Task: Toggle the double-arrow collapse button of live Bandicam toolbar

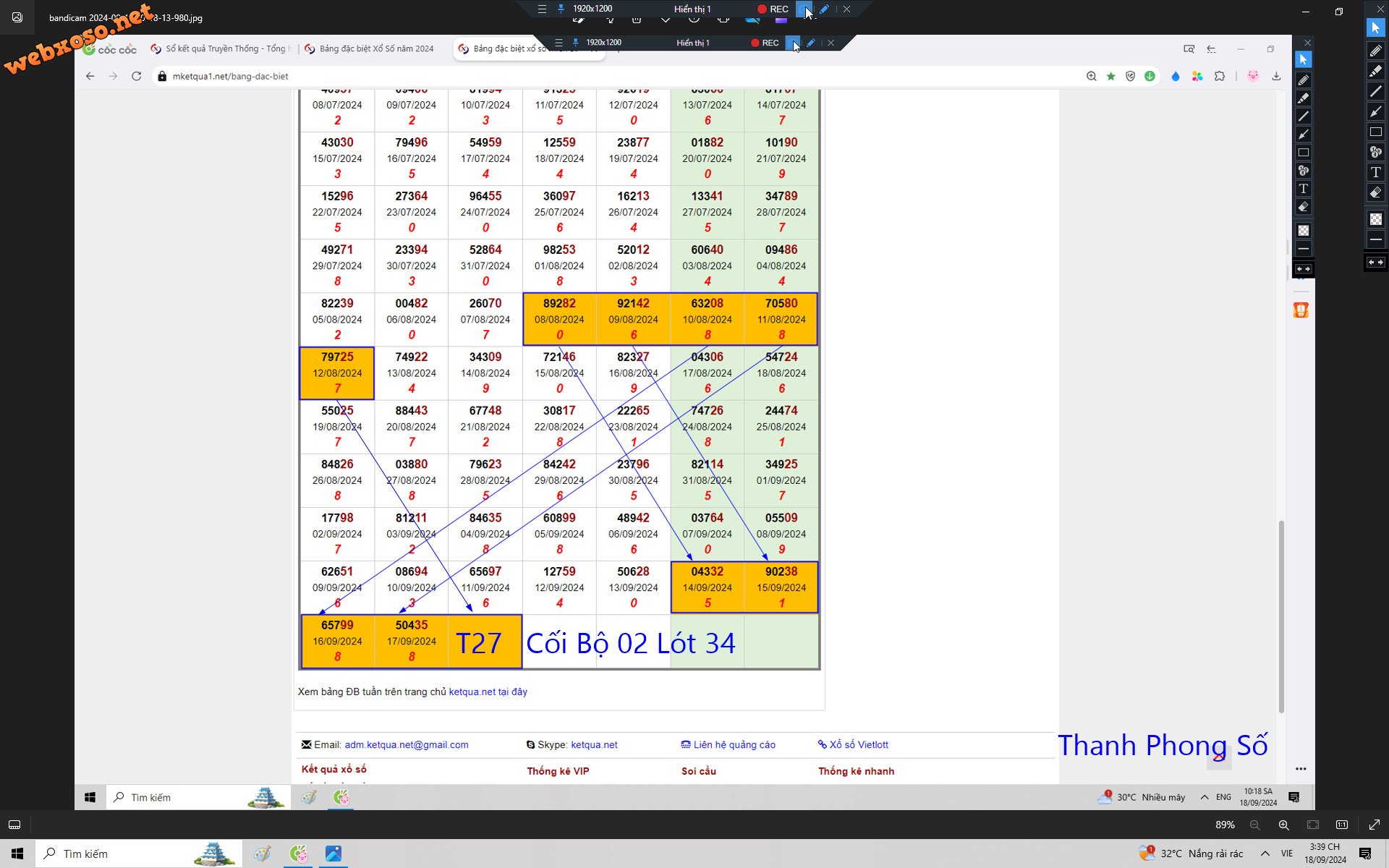Action: click(1375, 262)
